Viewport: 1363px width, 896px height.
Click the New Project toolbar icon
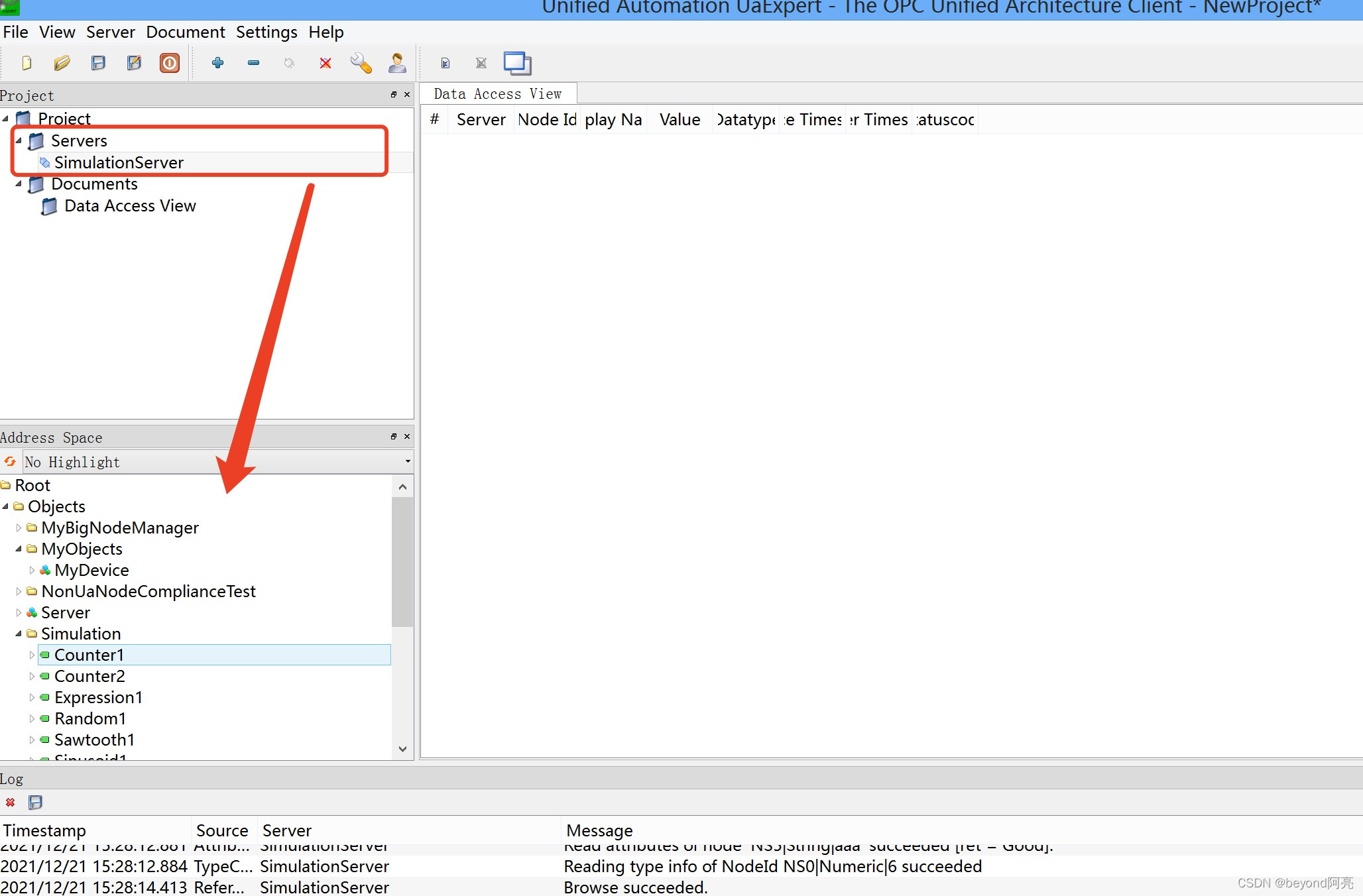[27, 63]
